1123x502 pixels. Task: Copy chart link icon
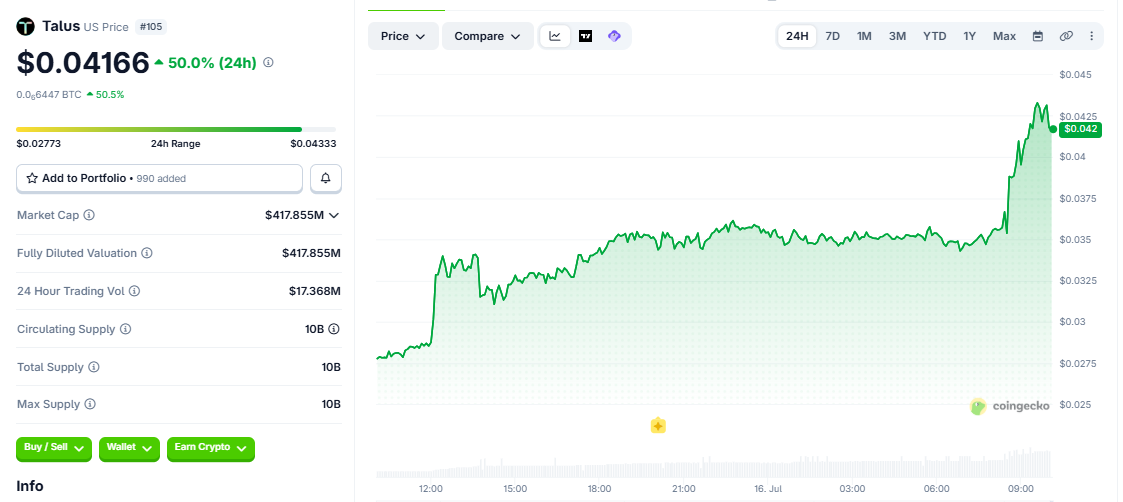point(1066,36)
